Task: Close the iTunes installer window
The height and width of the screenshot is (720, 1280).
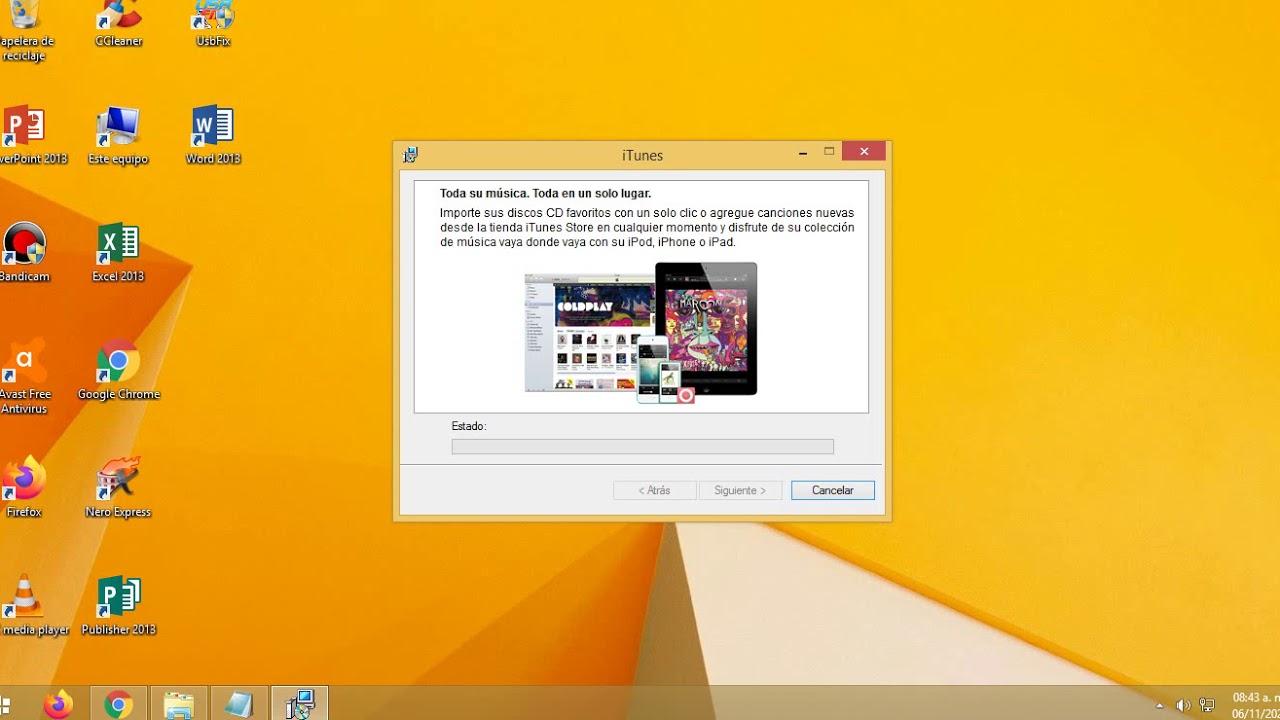Action: click(x=864, y=152)
